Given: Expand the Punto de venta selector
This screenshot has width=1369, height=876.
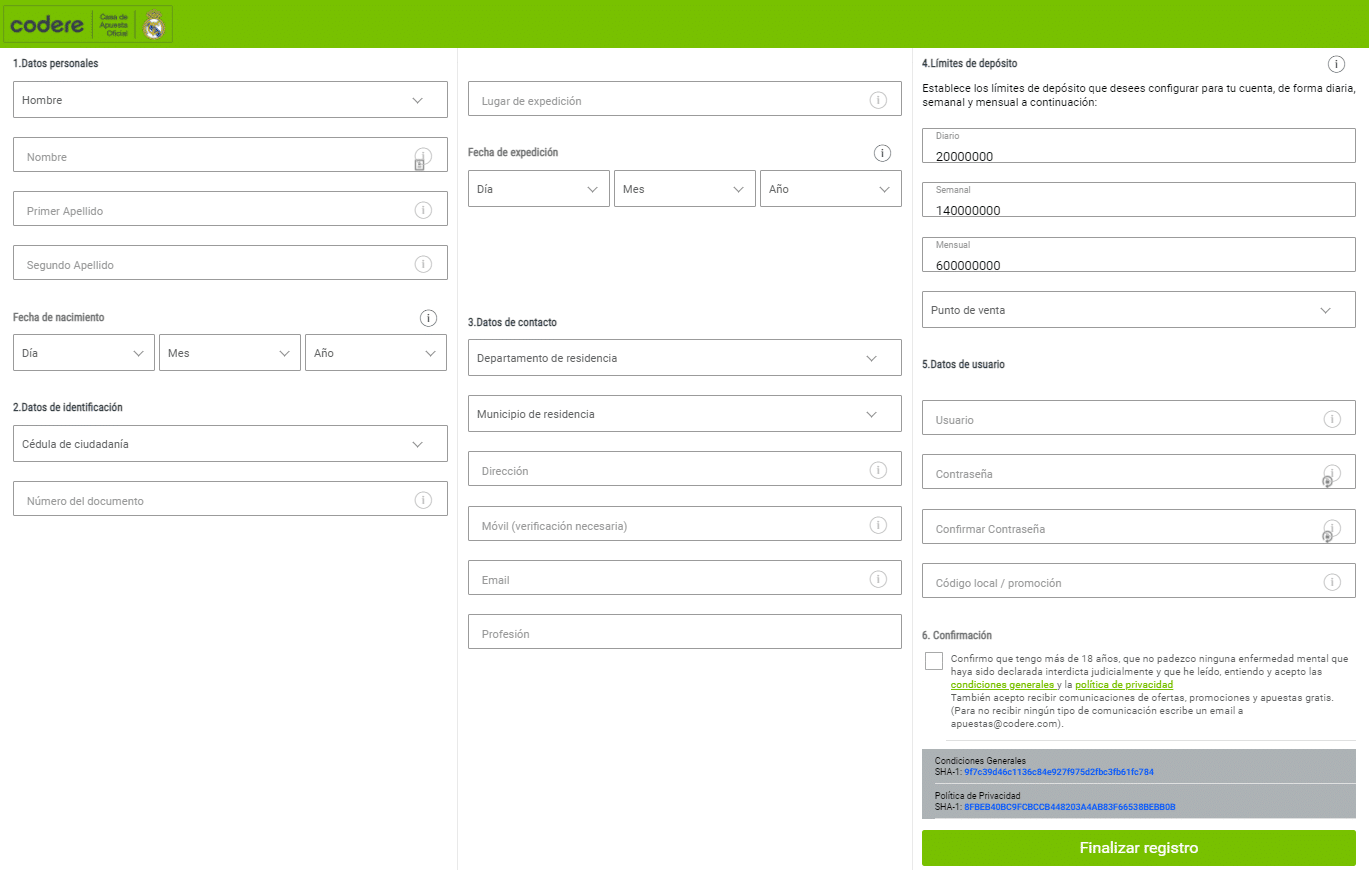Looking at the screenshot, I should [1138, 309].
